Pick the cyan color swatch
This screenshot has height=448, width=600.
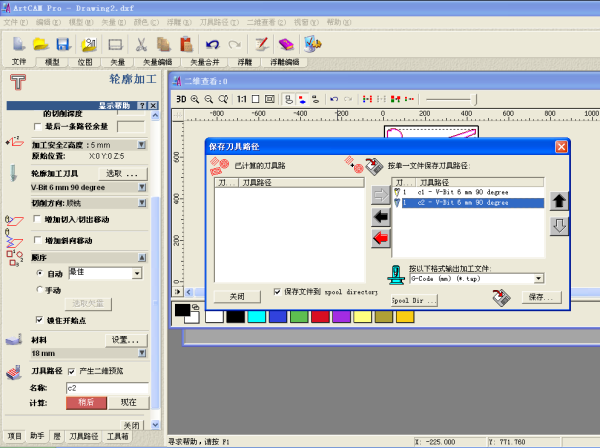(256, 317)
